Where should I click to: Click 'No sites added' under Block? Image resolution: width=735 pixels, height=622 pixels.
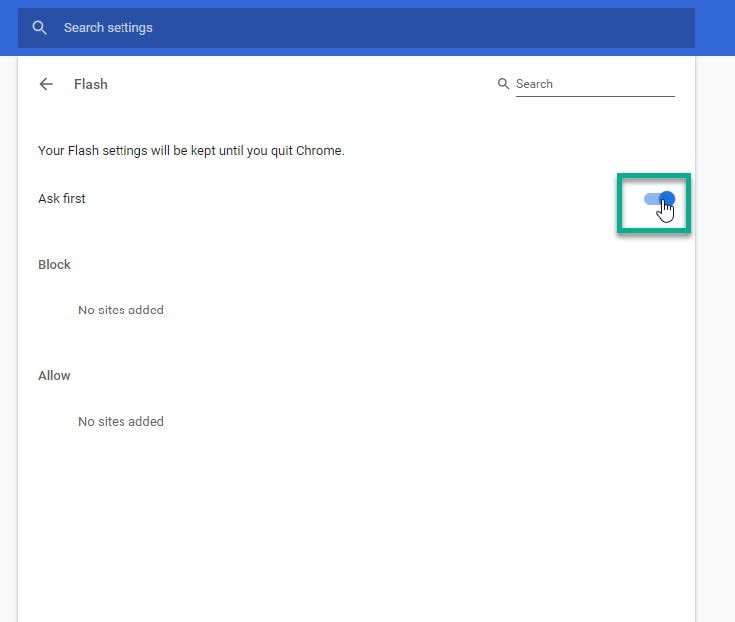pyautogui.click(x=121, y=310)
